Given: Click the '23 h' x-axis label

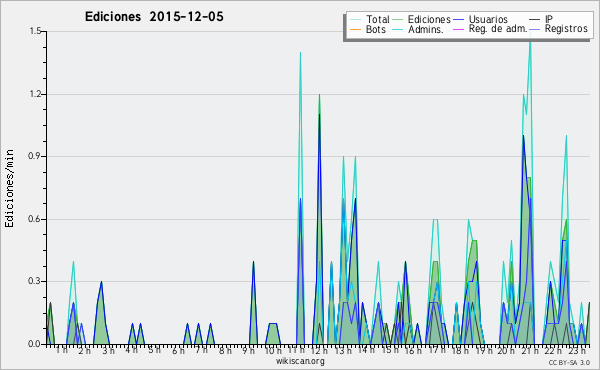Looking at the screenshot, I should pyautogui.click(x=577, y=350).
